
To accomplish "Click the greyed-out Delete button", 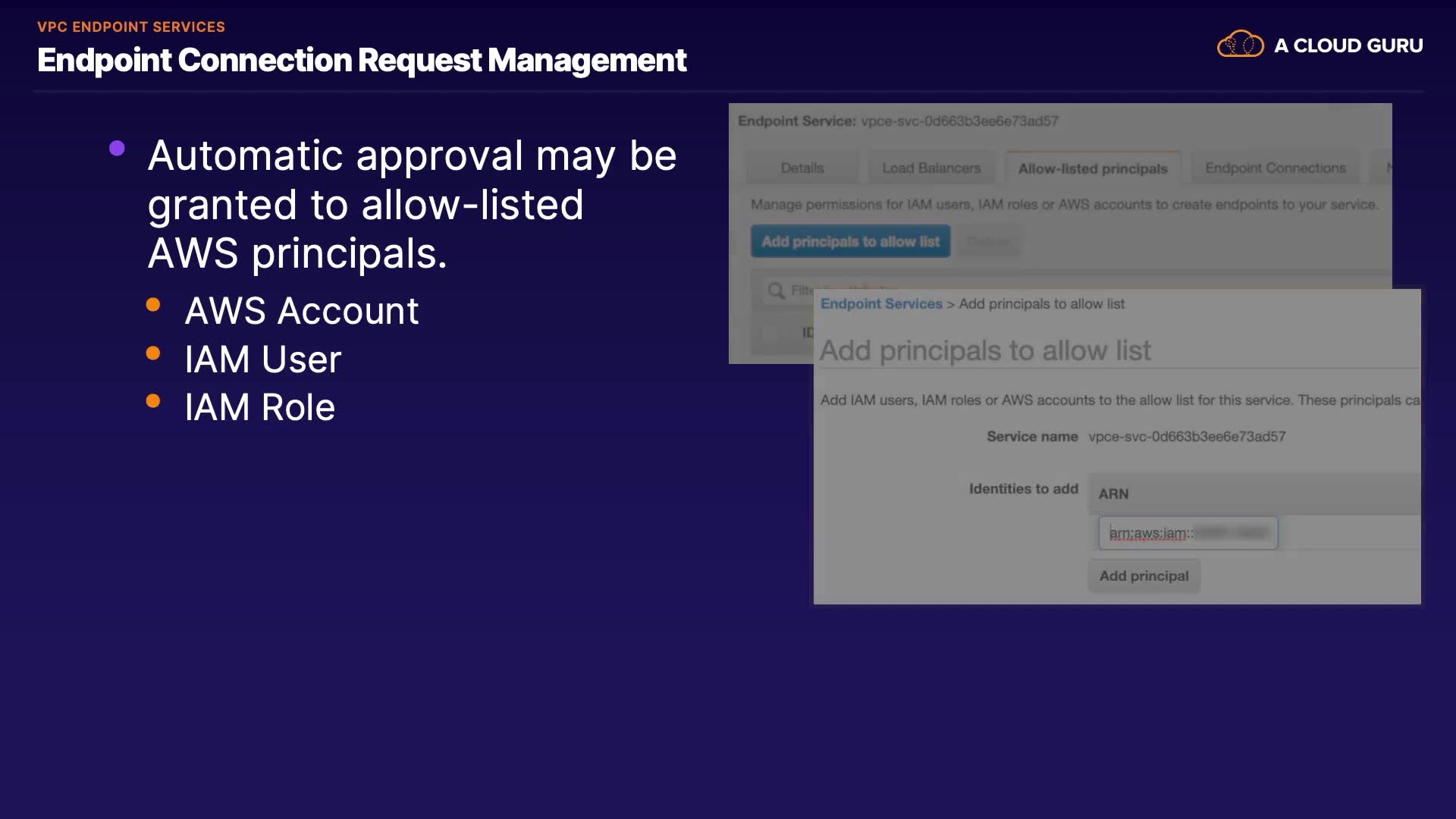I will point(988,241).
